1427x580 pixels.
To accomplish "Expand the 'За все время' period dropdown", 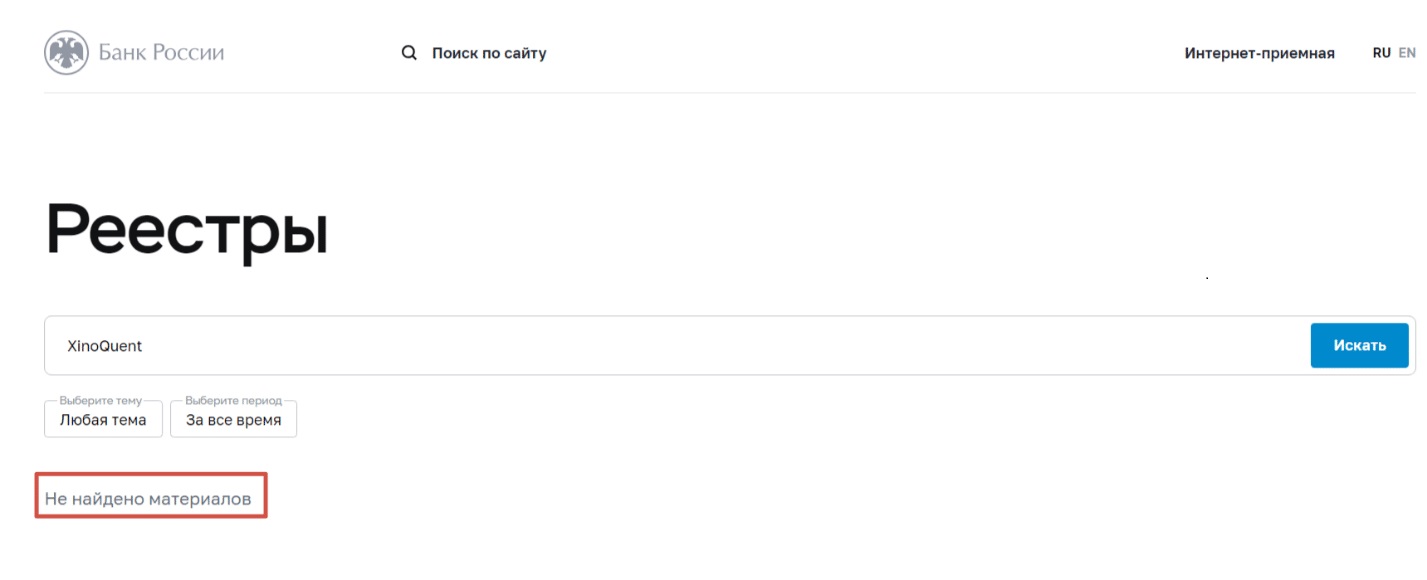I will (x=233, y=420).
